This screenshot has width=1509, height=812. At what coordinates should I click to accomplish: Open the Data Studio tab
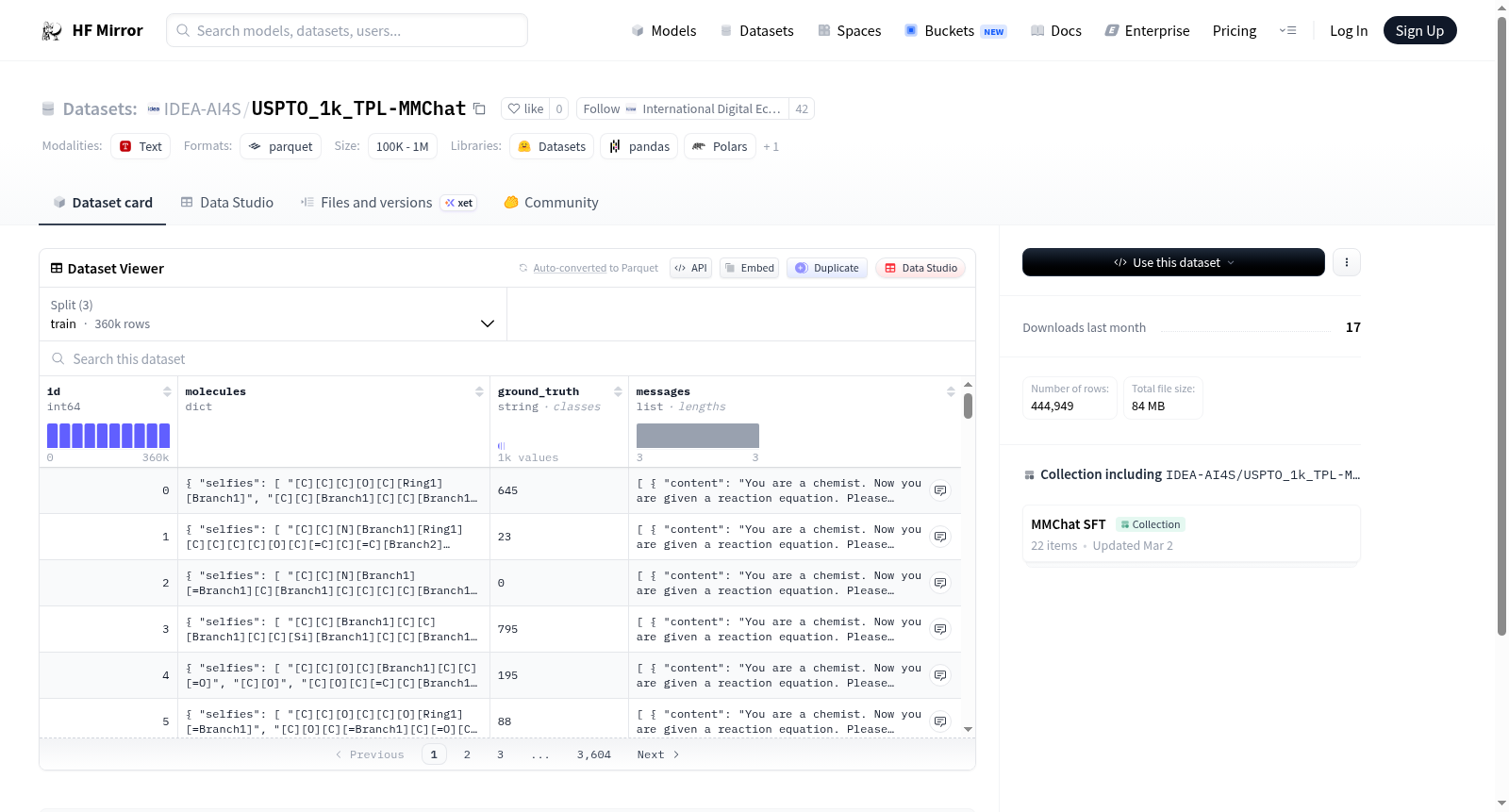(227, 203)
